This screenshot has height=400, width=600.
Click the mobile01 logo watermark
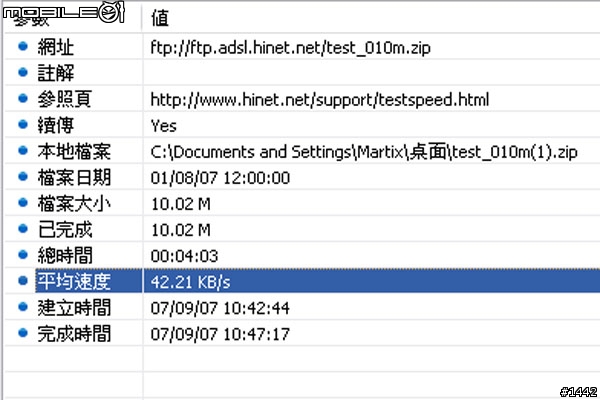[64, 12]
